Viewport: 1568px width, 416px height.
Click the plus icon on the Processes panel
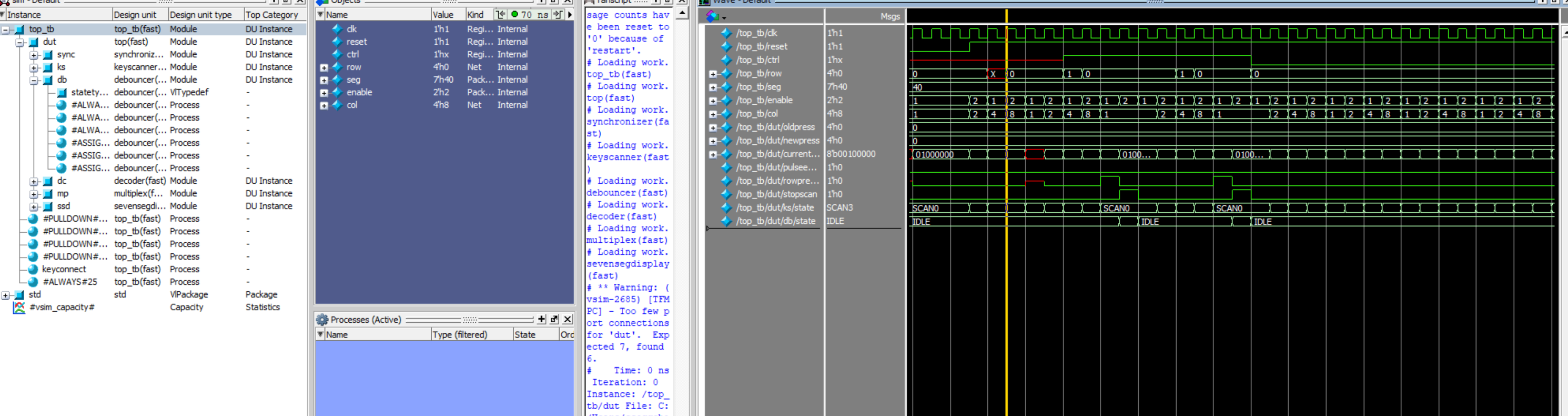tap(541, 319)
